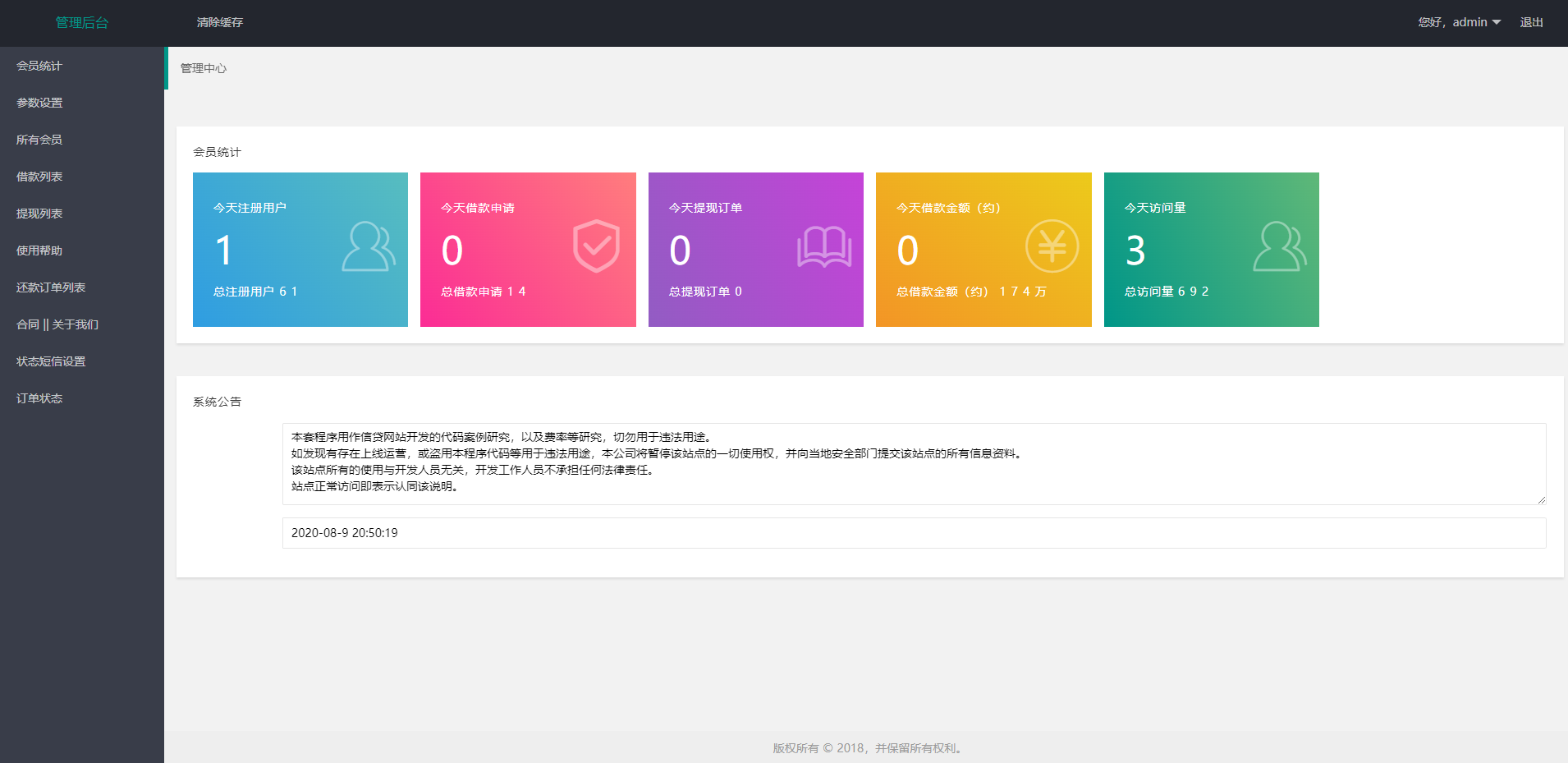This screenshot has height=763, width=1568.
Task: Click 清除缓存 to clear the cache
Action: (218, 22)
